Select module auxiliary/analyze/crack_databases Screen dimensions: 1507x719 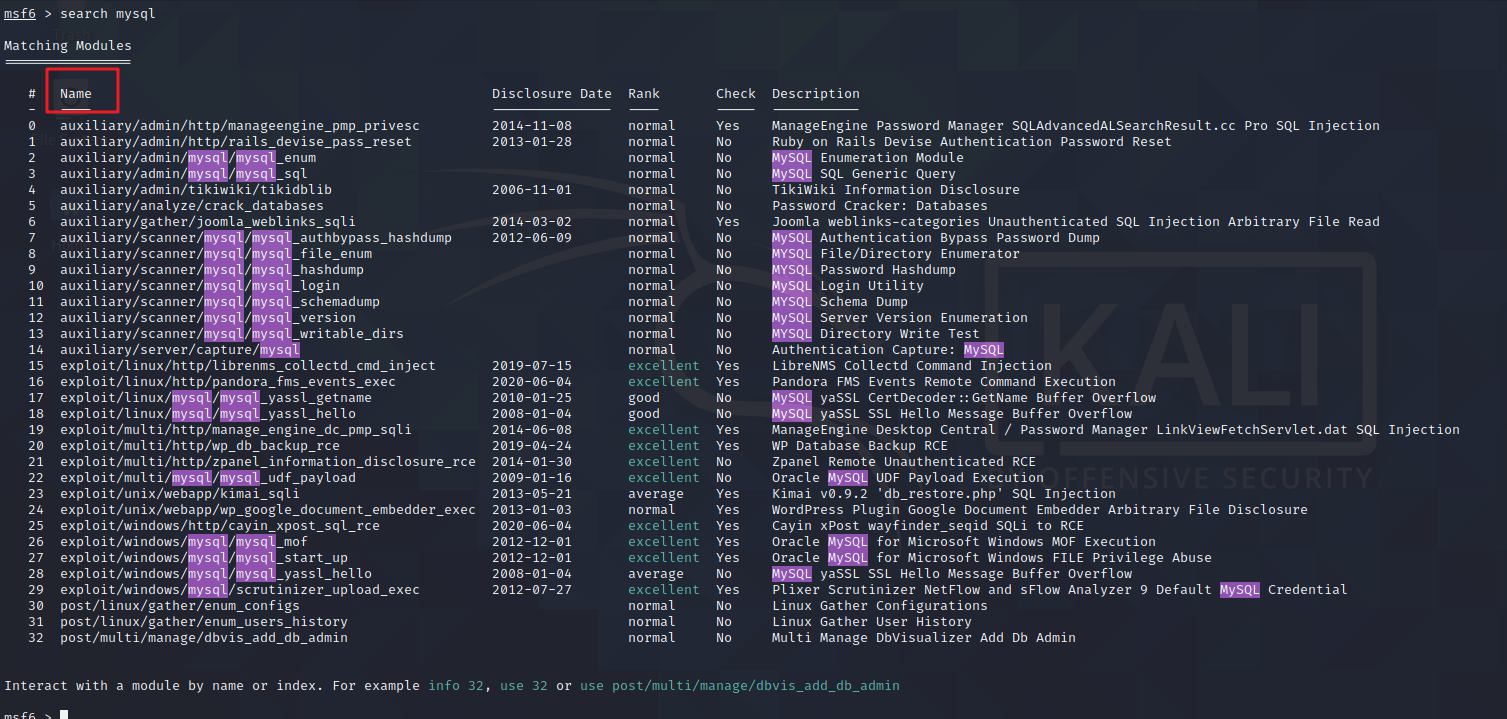pyautogui.click(x=192, y=206)
